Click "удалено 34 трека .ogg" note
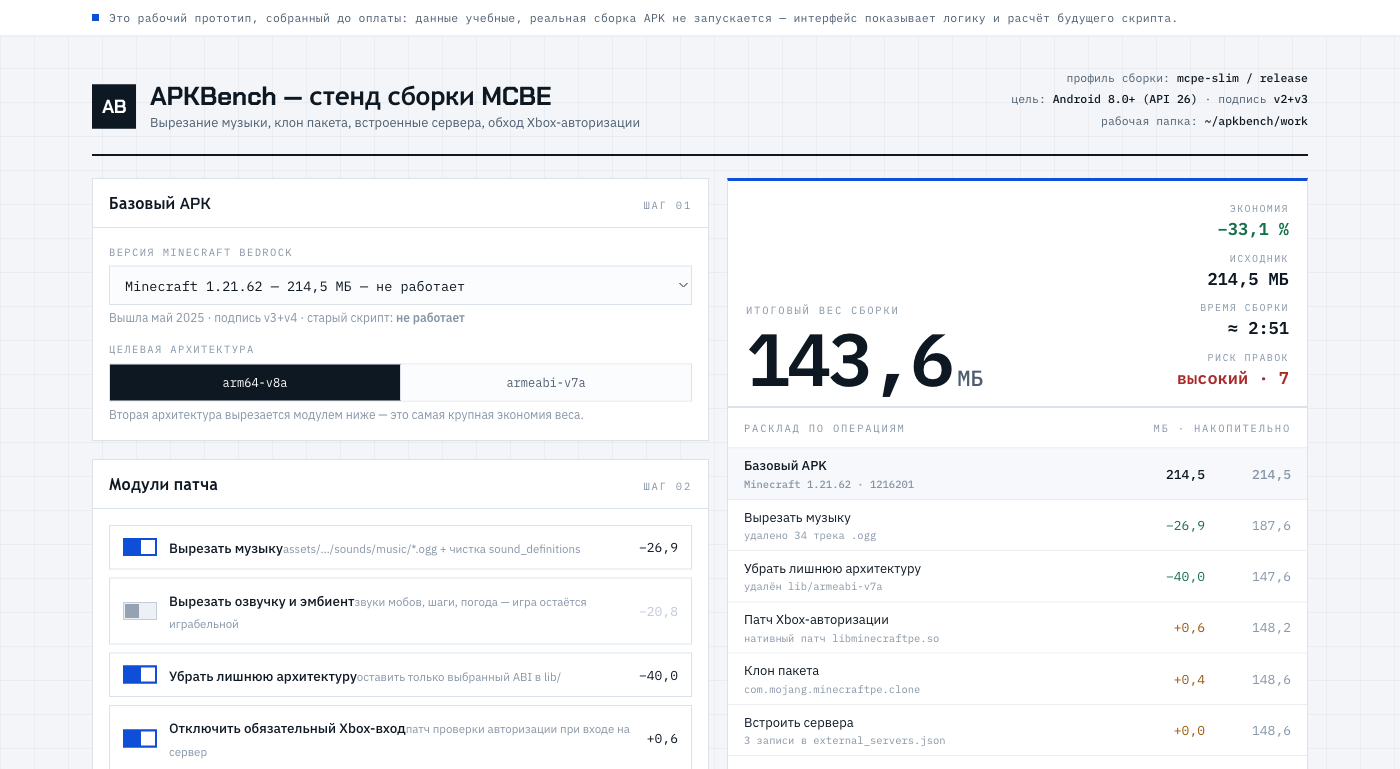The image size is (1400, 769). 810,536
